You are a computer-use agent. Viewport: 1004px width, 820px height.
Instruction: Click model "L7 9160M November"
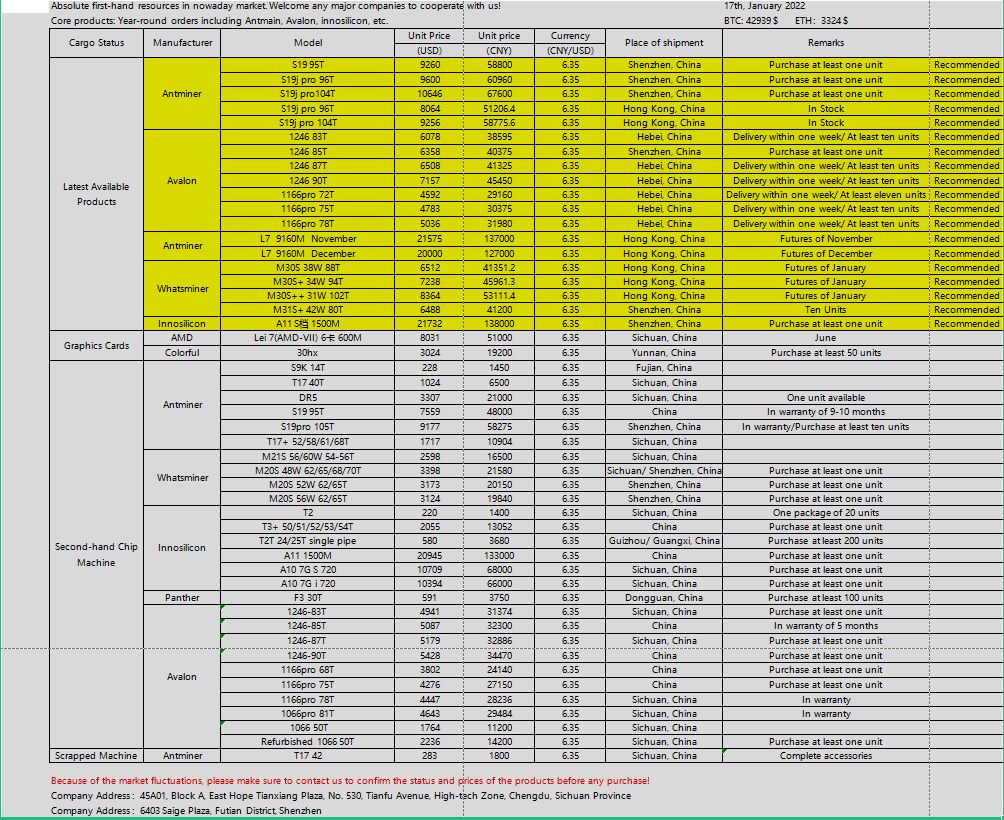click(x=308, y=239)
